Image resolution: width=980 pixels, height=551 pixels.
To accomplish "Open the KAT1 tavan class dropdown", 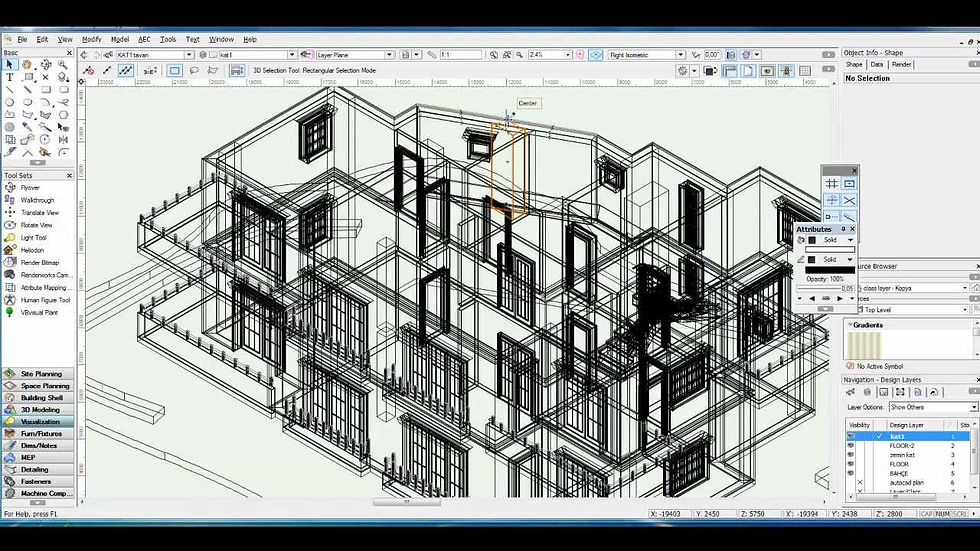I will [x=189, y=55].
